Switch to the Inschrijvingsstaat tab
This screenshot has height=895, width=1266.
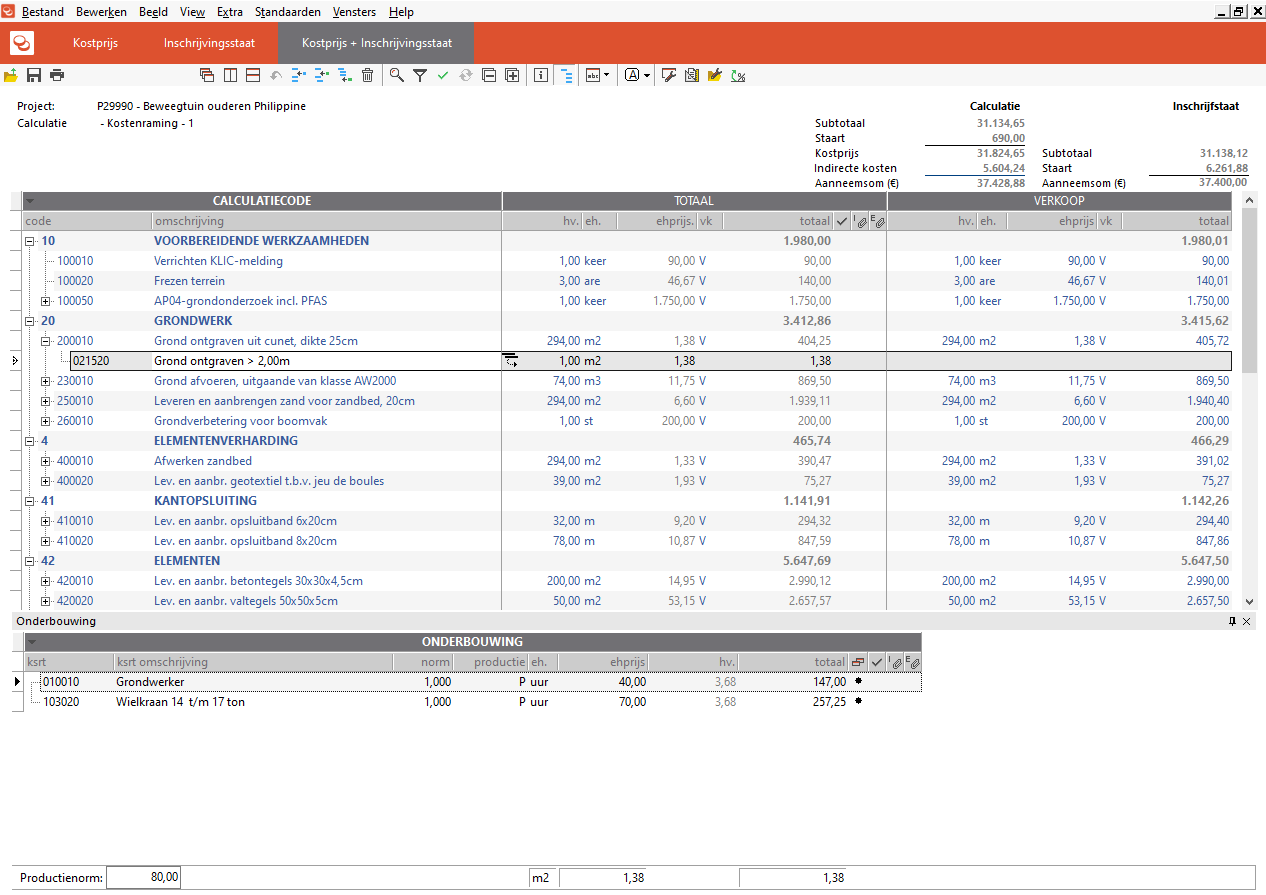(x=210, y=43)
